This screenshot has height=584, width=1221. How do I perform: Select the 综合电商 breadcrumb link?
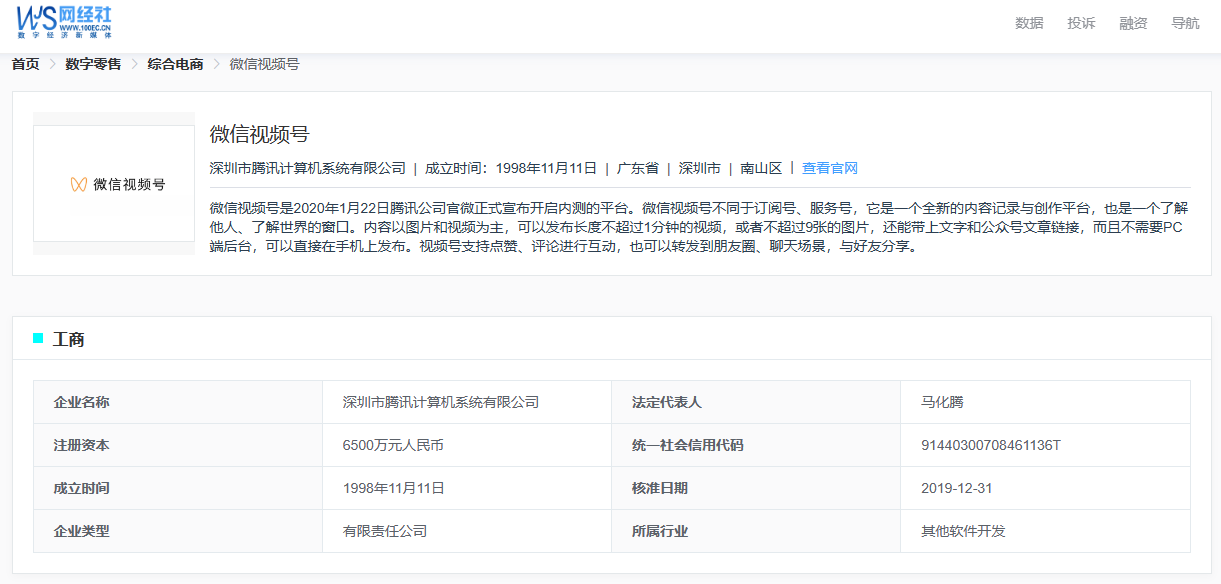(175, 64)
